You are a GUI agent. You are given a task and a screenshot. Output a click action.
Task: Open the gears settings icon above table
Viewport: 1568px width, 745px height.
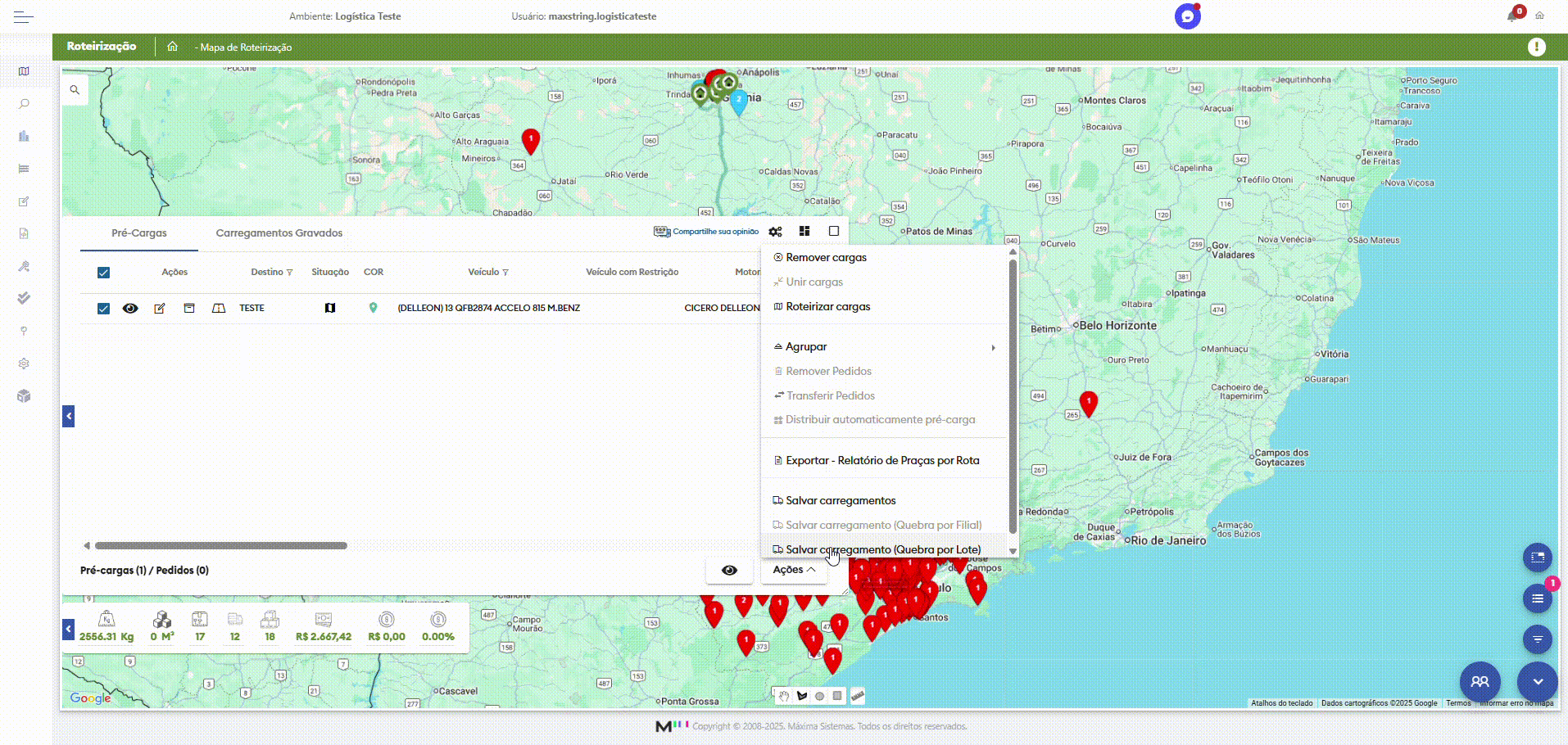tap(775, 232)
